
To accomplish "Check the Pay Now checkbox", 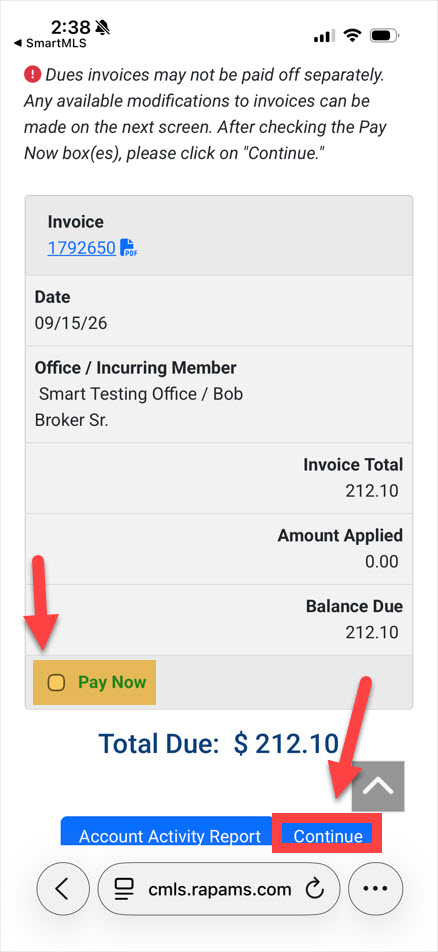I will (x=56, y=682).
